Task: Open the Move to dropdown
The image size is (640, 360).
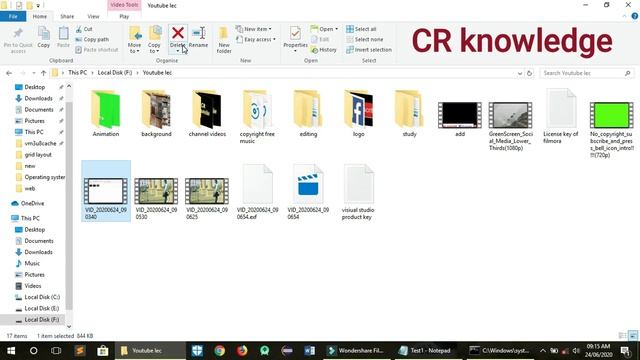Action: point(134,40)
